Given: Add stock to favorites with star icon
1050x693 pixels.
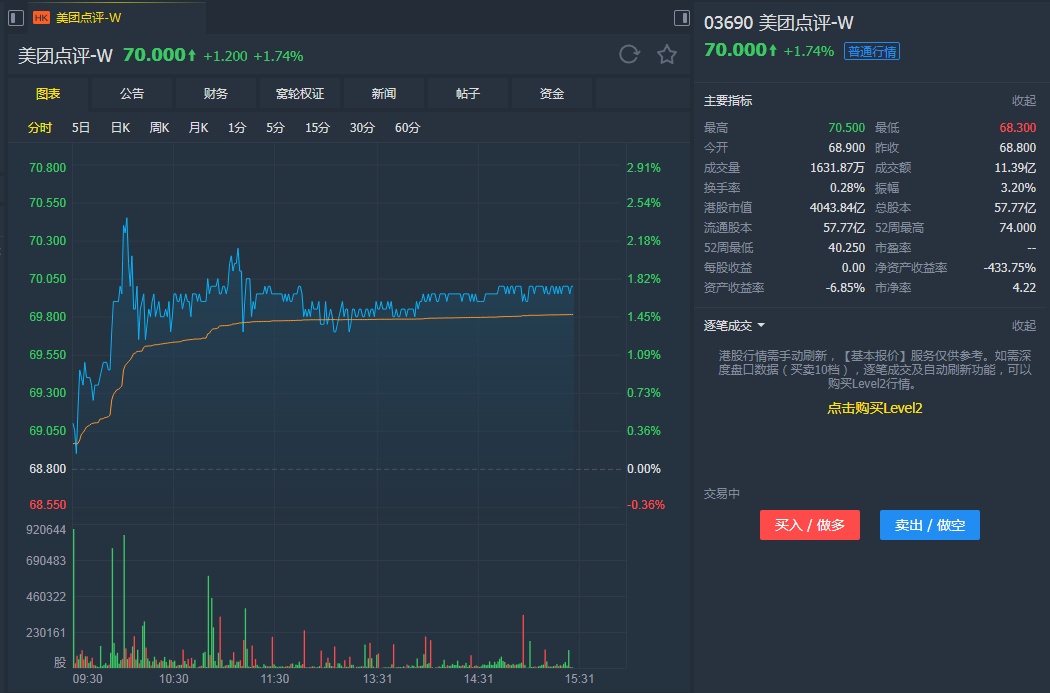Looking at the screenshot, I should [x=666, y=54].
